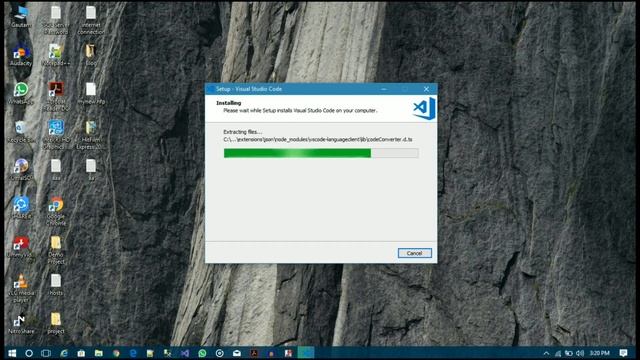Open the VLC media player desktop shortcut
Screen dimensions: 640x360
coord(21,288)
